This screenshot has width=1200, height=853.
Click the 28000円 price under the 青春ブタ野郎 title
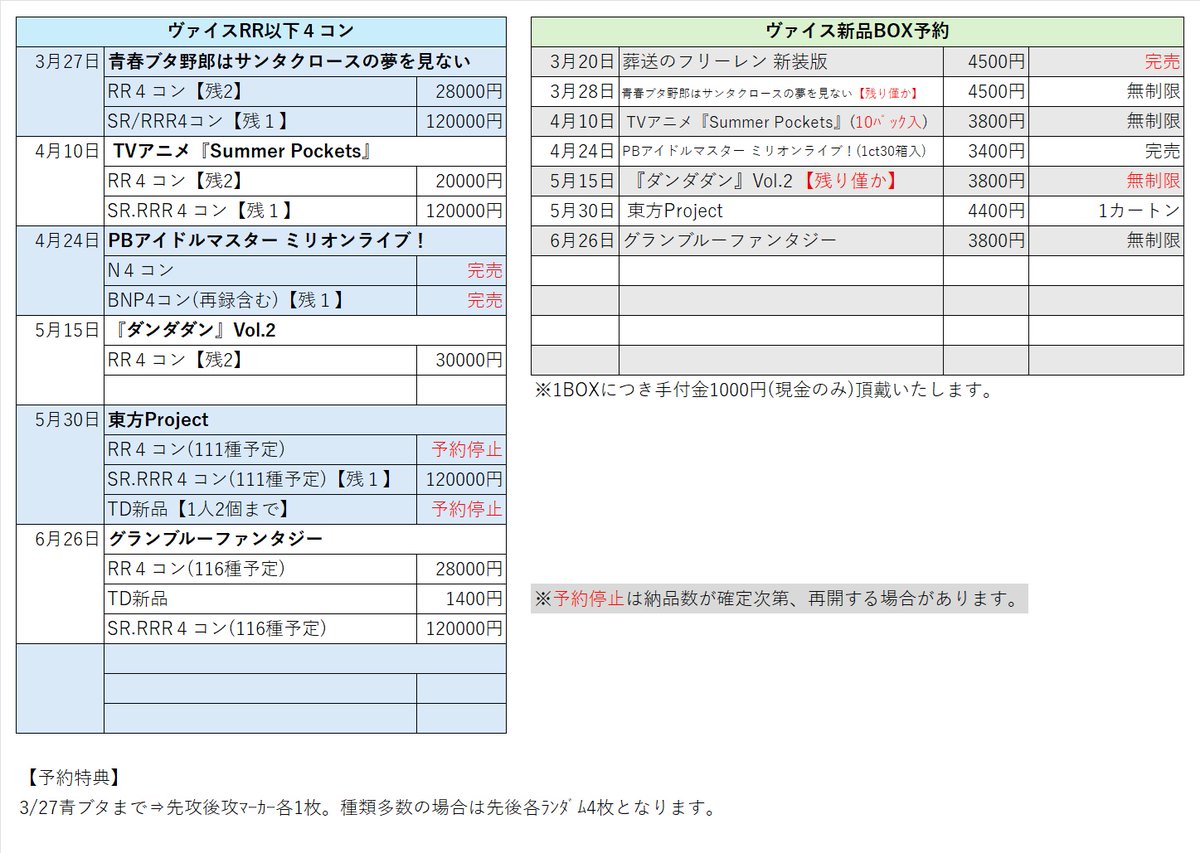[x=461, y=93]
